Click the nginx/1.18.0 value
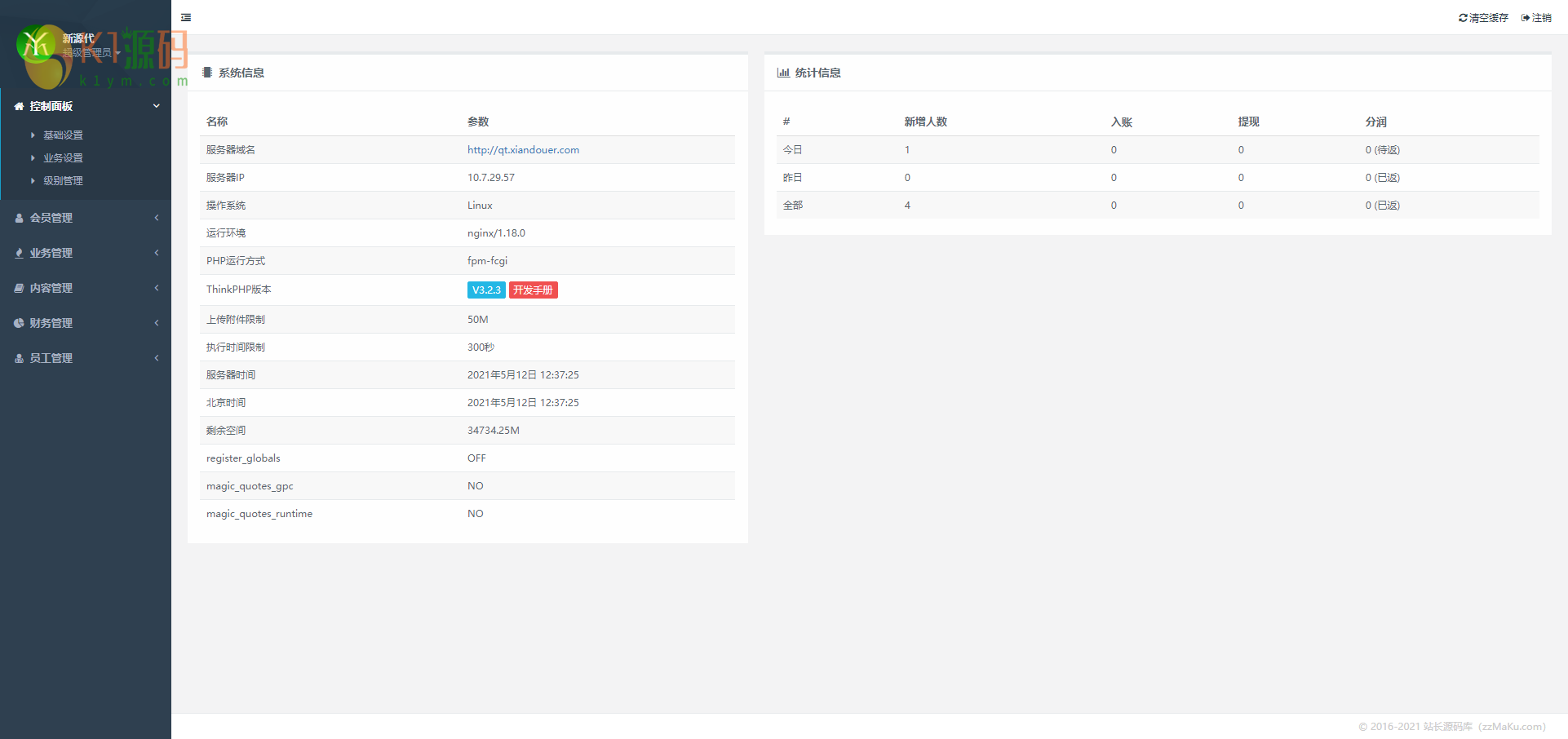This screenshot has width=1568, height=739. 496,233
